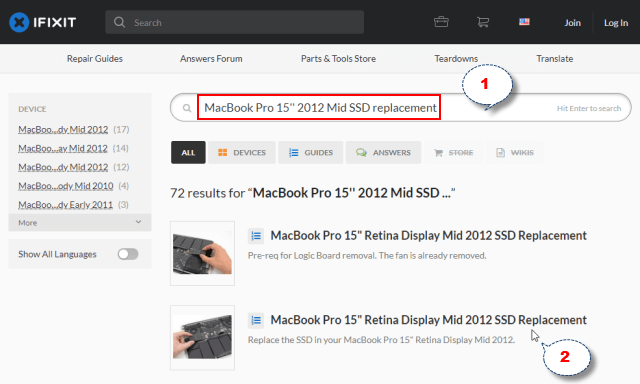Filter by device link with (17) results
This screenshot has height=384, width=640.
pos(63,129)
